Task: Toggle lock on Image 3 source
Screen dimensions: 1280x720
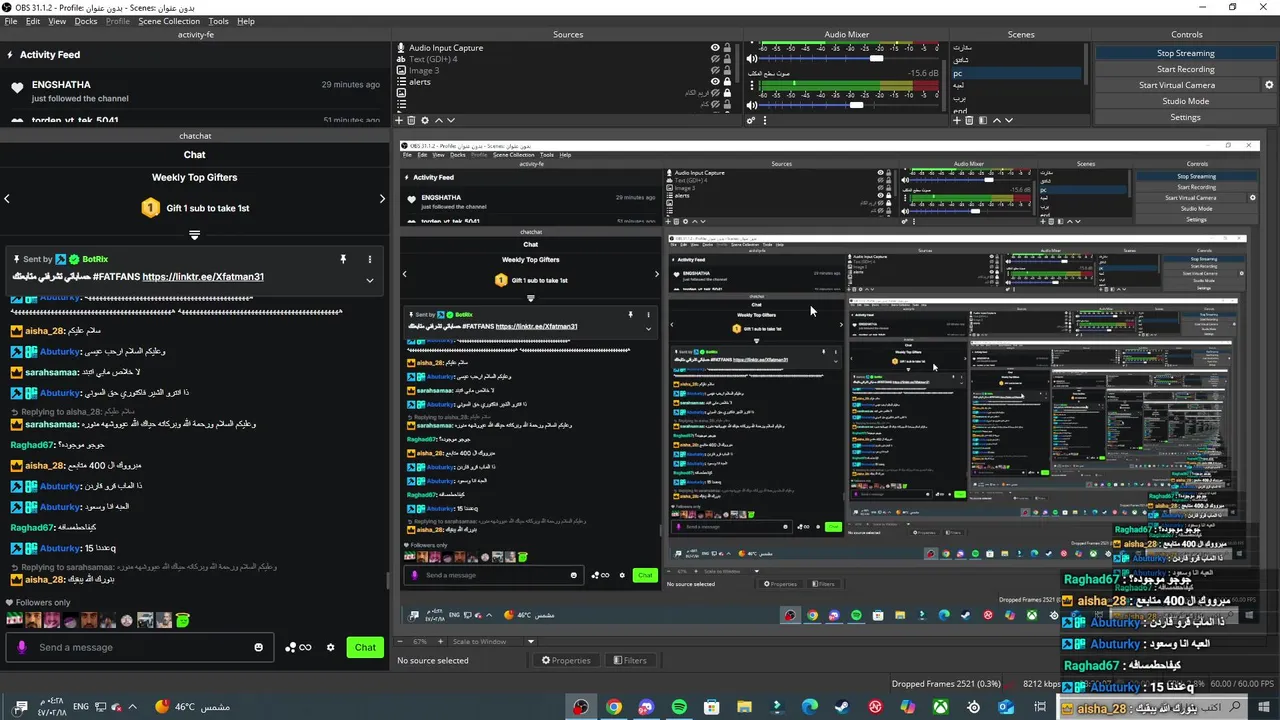Action: 727,70
